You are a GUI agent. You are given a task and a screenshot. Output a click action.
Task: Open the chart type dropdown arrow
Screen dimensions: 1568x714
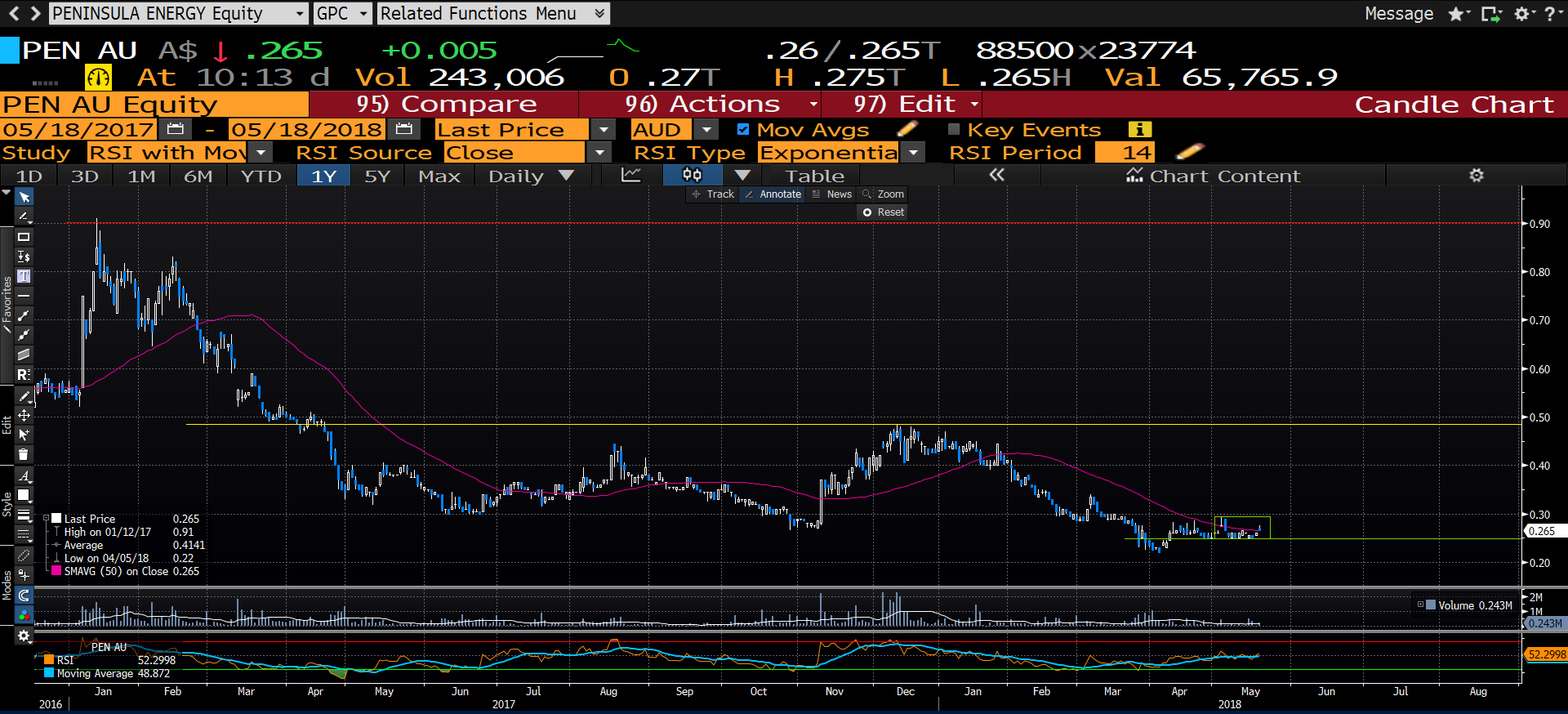pos(742,175)
